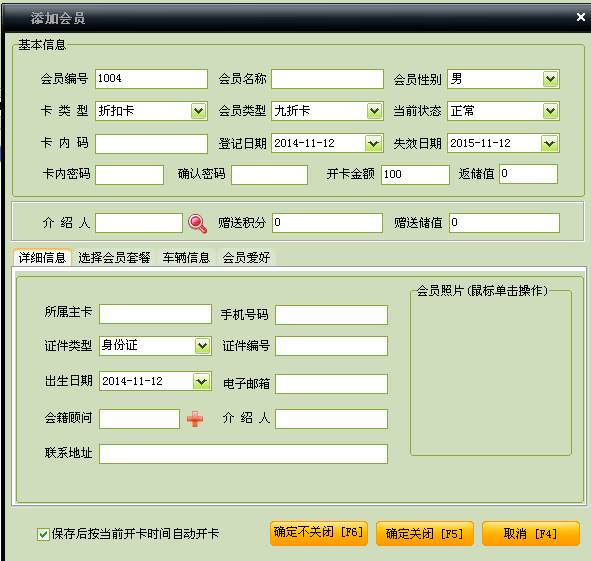Select the 会员爱好 tab

[246, 258]
